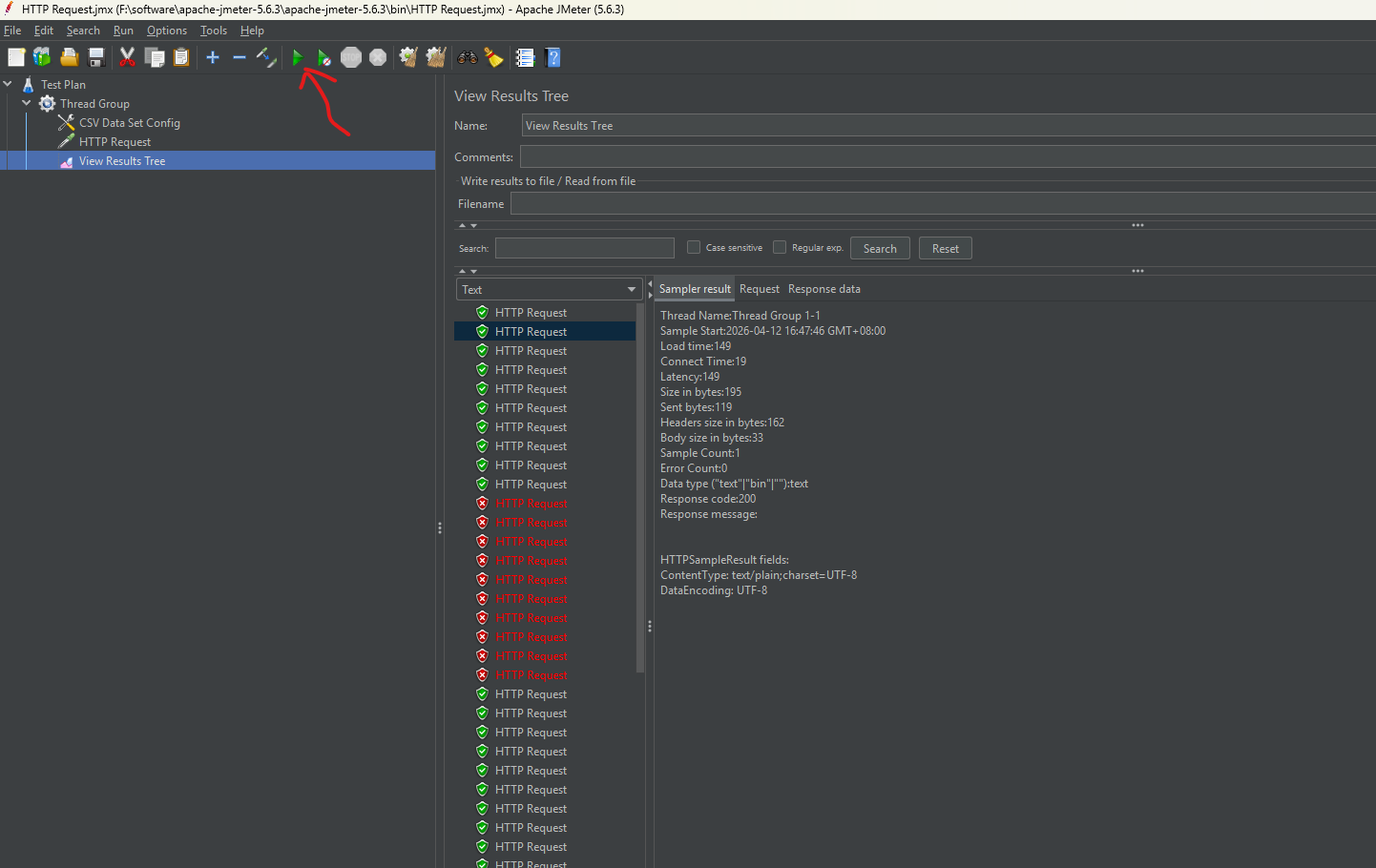Select View Results Tree node
This screenshot has width=1376, height=868.
(122, 160)
